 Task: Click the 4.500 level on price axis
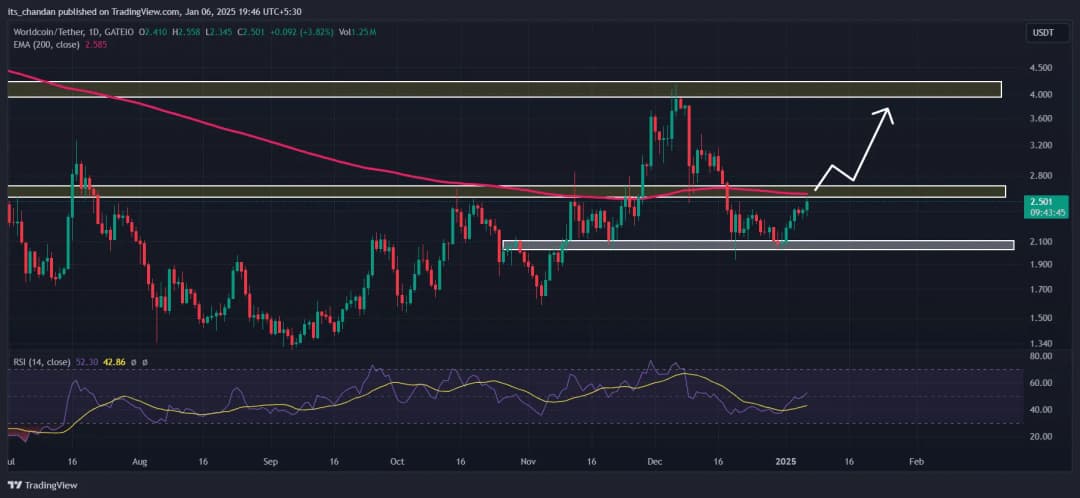coord(1040,68)
